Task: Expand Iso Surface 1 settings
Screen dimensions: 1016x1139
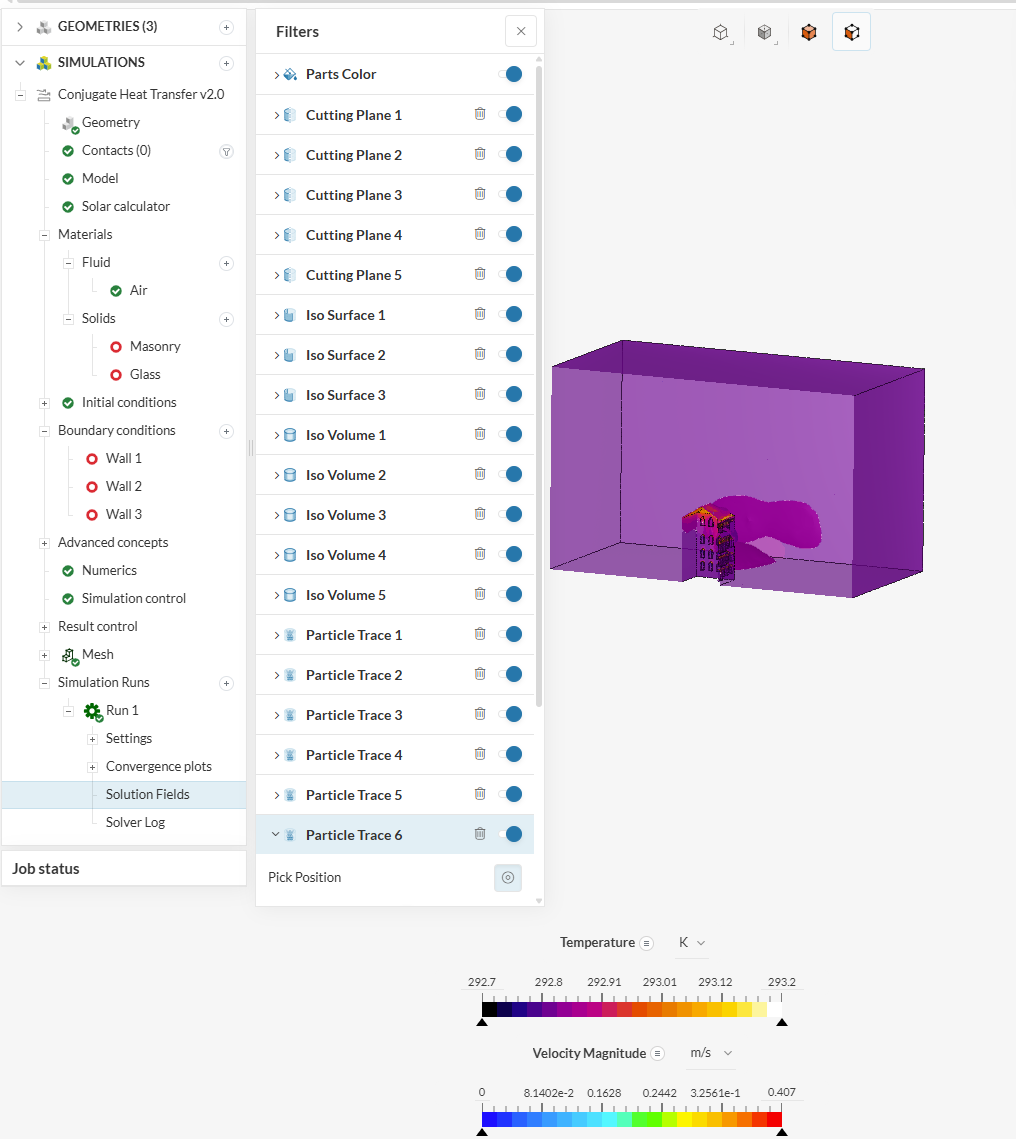Action: coord(276,315)
